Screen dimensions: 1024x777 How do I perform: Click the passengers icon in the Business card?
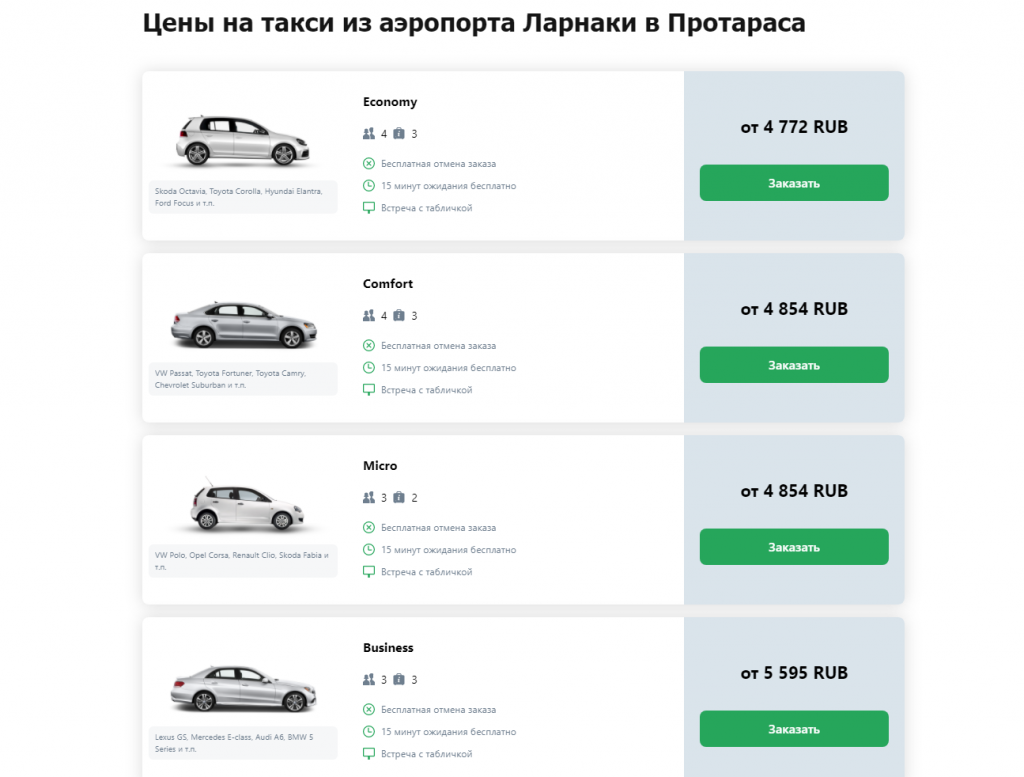(x=367, y=679)
